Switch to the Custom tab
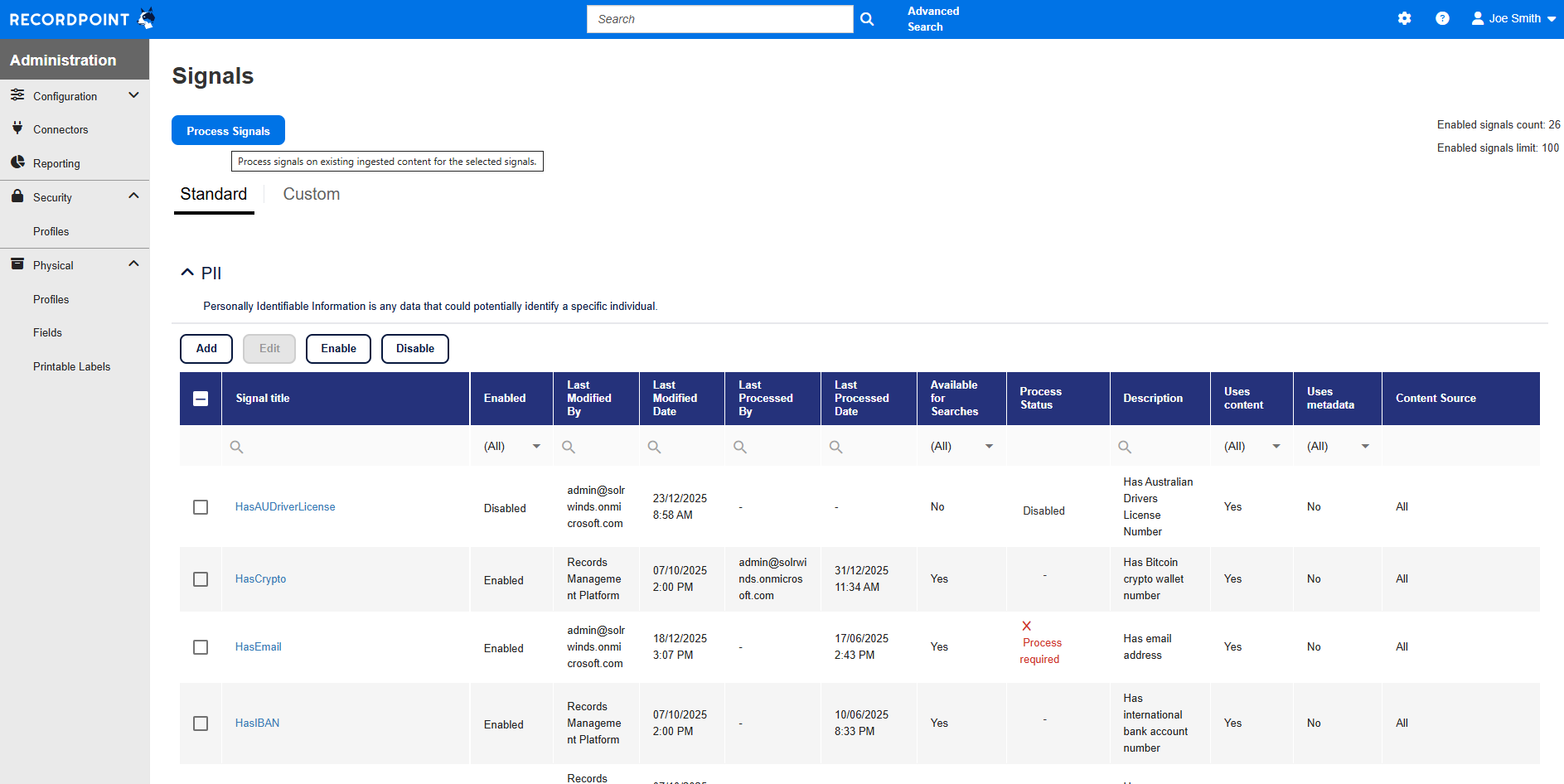 click(311, 194)
